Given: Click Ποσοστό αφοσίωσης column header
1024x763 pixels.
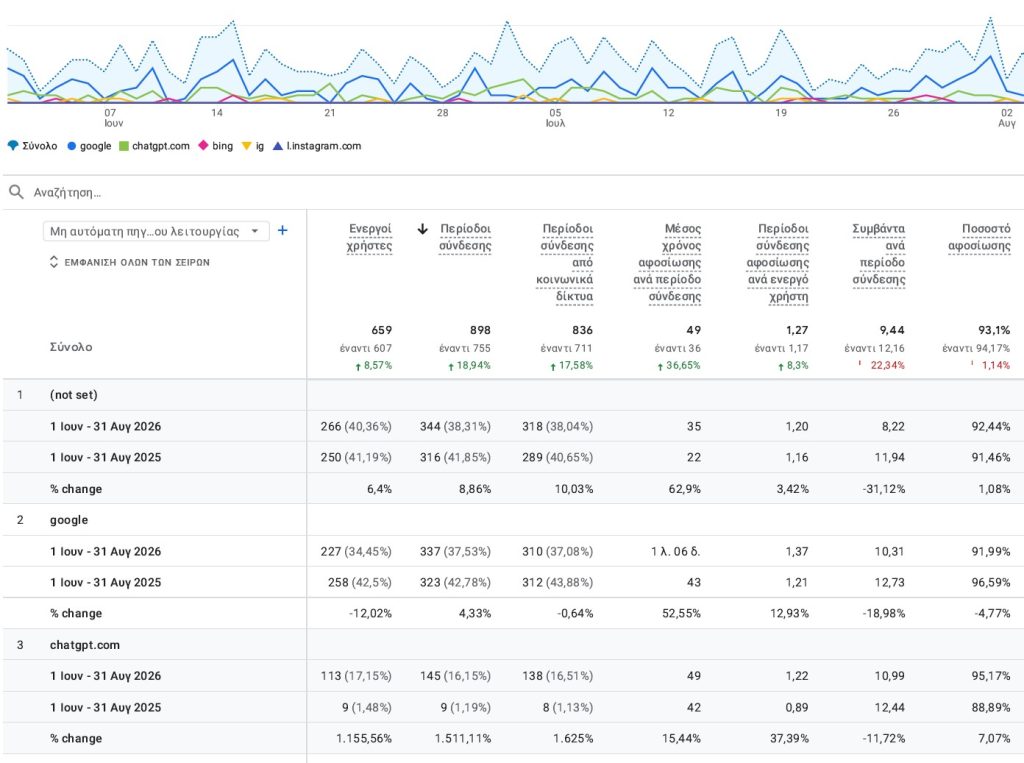Looking at the screenshot, I should click(980, 237).
